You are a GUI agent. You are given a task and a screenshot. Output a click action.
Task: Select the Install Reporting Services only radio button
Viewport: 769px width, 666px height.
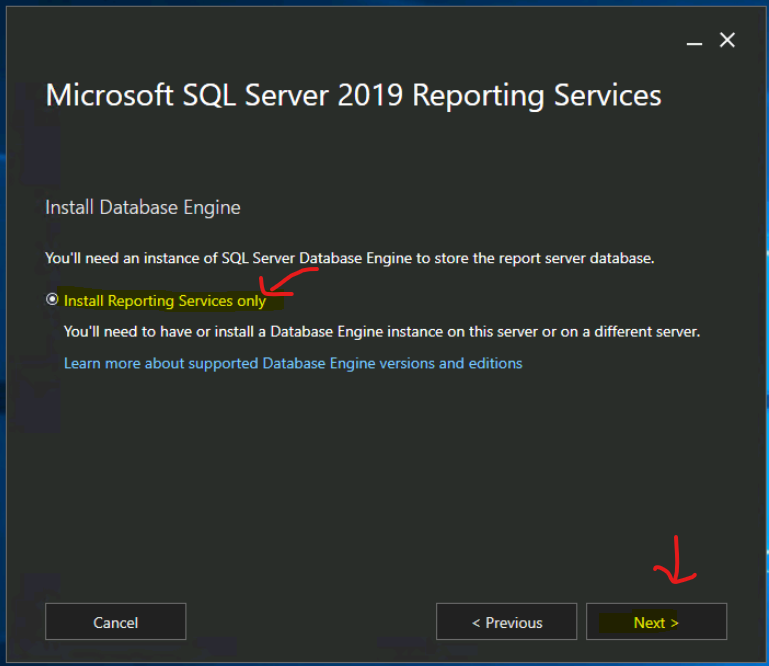pos(52,299)
